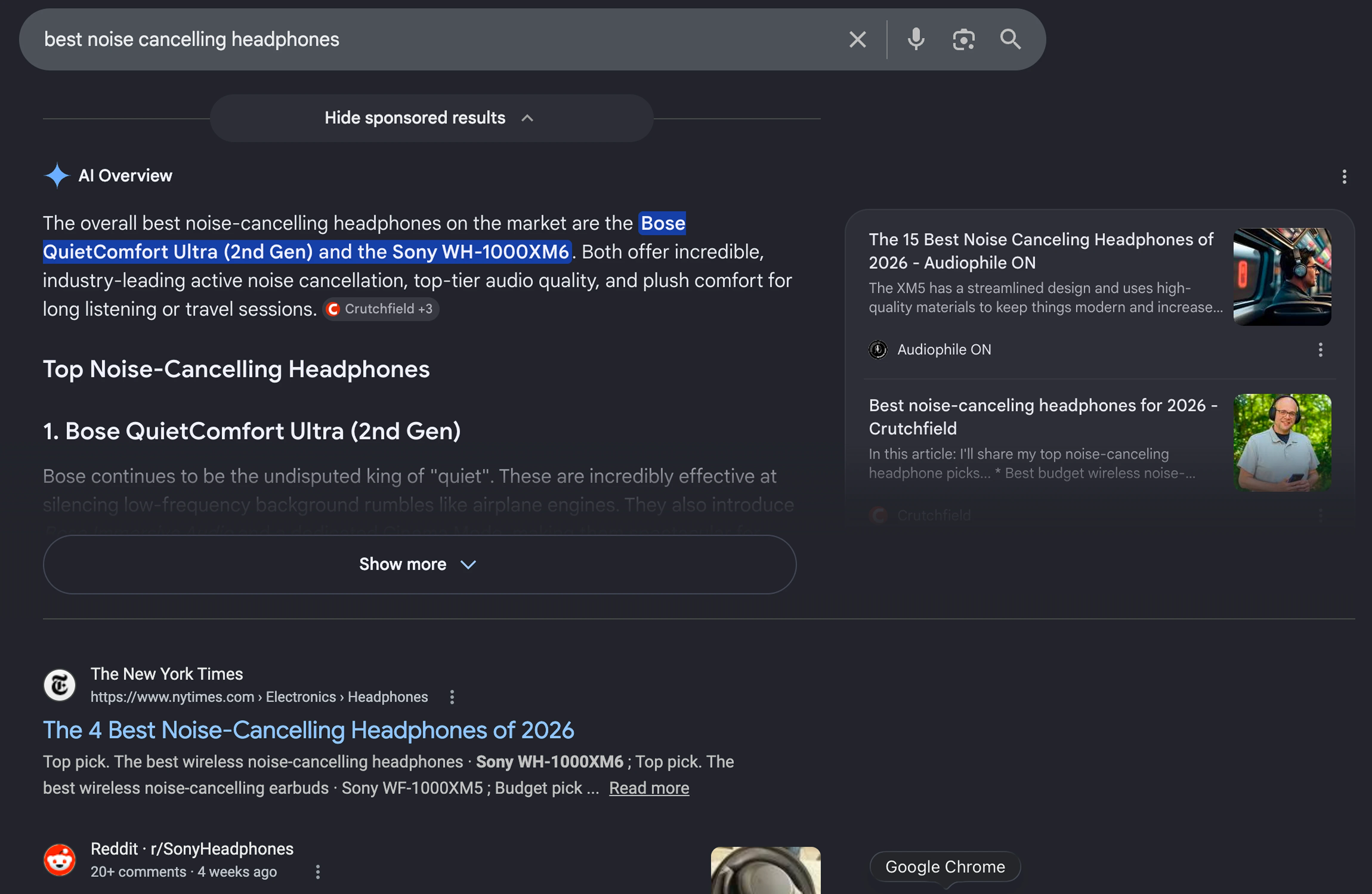This screenshot has height=894, width=1372.
Task: Open options menu for Reddit result
Action: (318, 872)
